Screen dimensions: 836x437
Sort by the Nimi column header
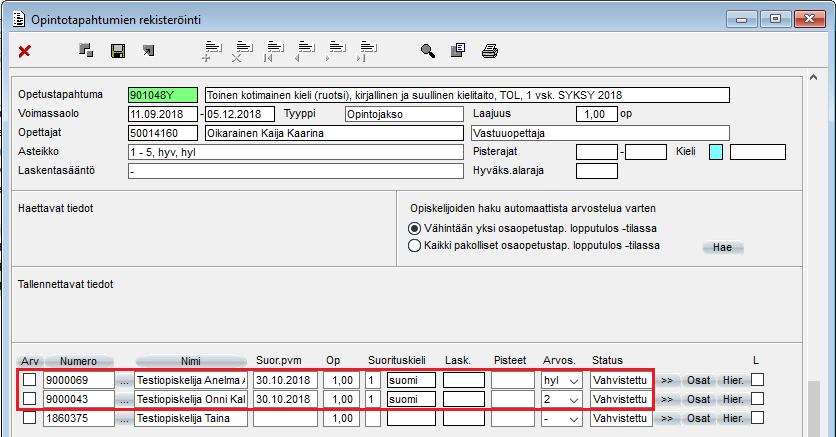(x=190, y=361)
